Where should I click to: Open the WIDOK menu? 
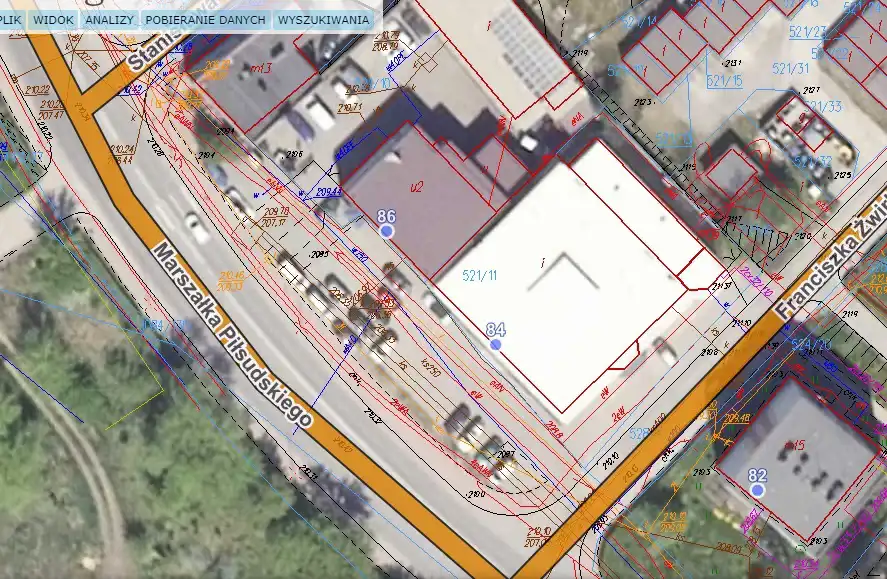(53, 19)
